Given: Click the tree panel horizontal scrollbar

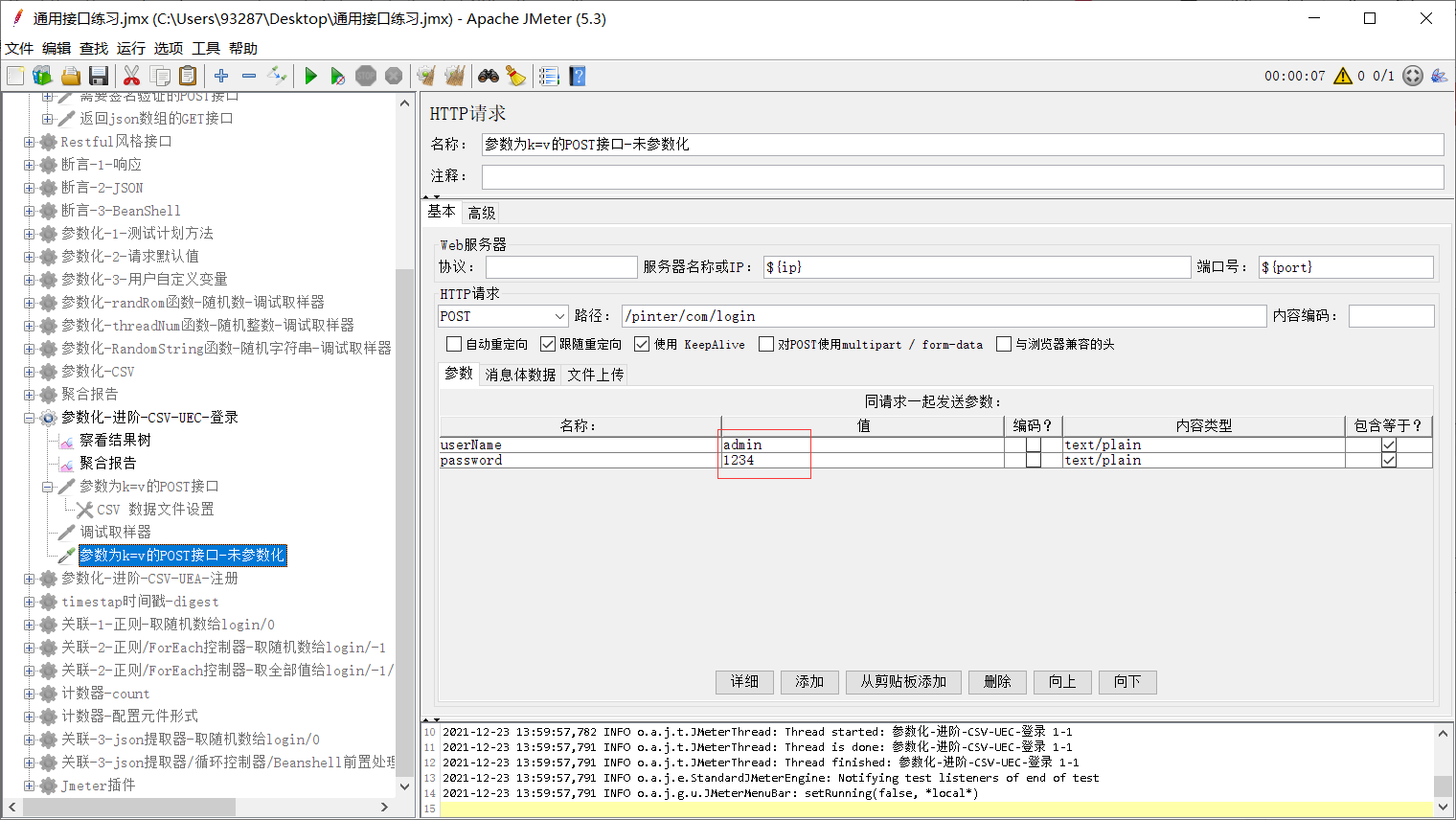Looking at the screenshot, I should click(129, 808).
